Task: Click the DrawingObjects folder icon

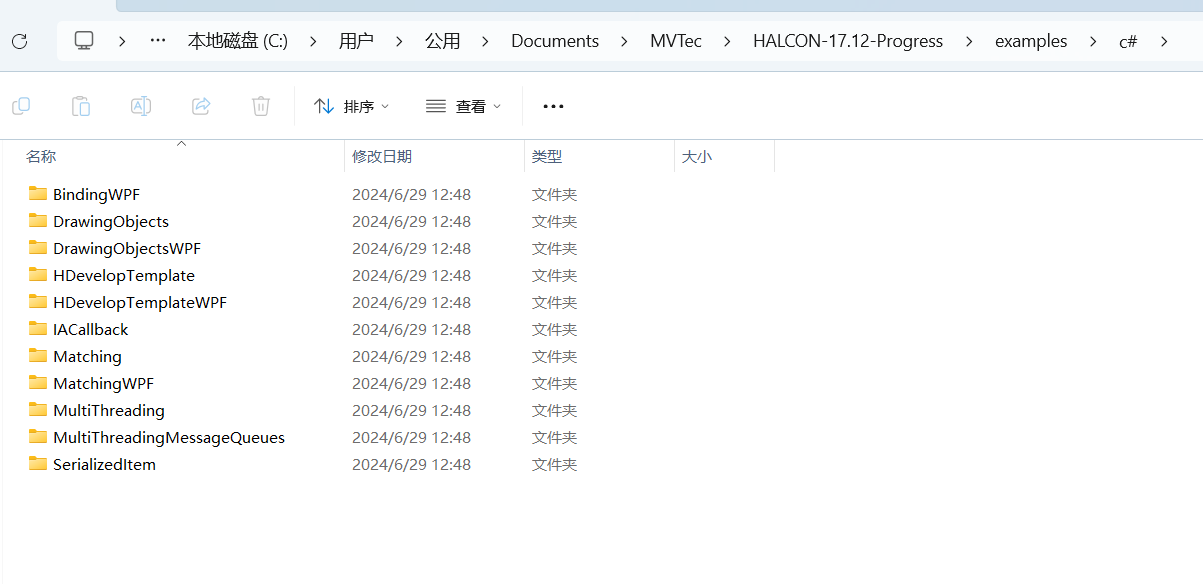Action: (x=38, y=220)
